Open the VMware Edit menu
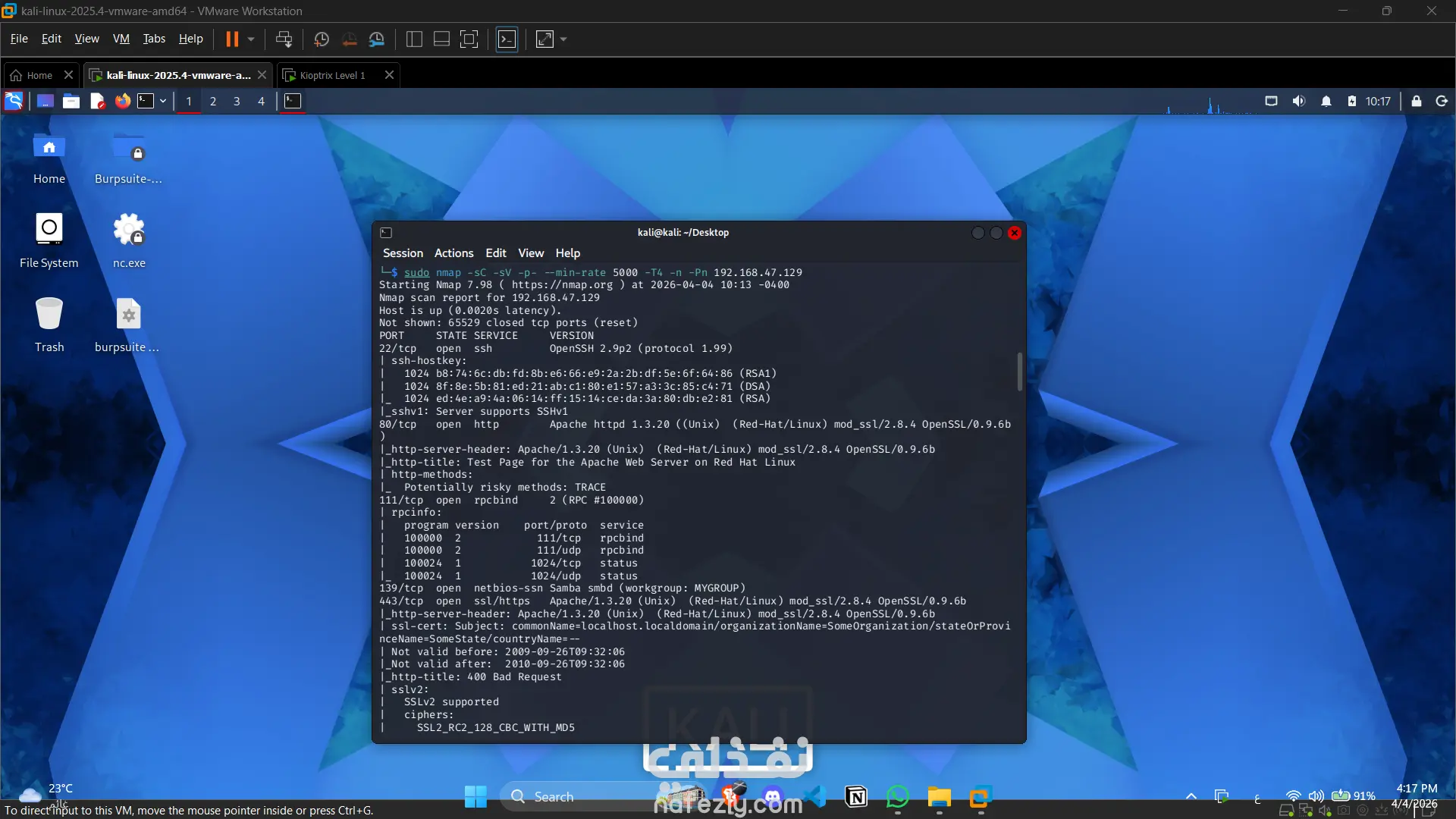The image size is (1456, 819). (x=52, y=39)
